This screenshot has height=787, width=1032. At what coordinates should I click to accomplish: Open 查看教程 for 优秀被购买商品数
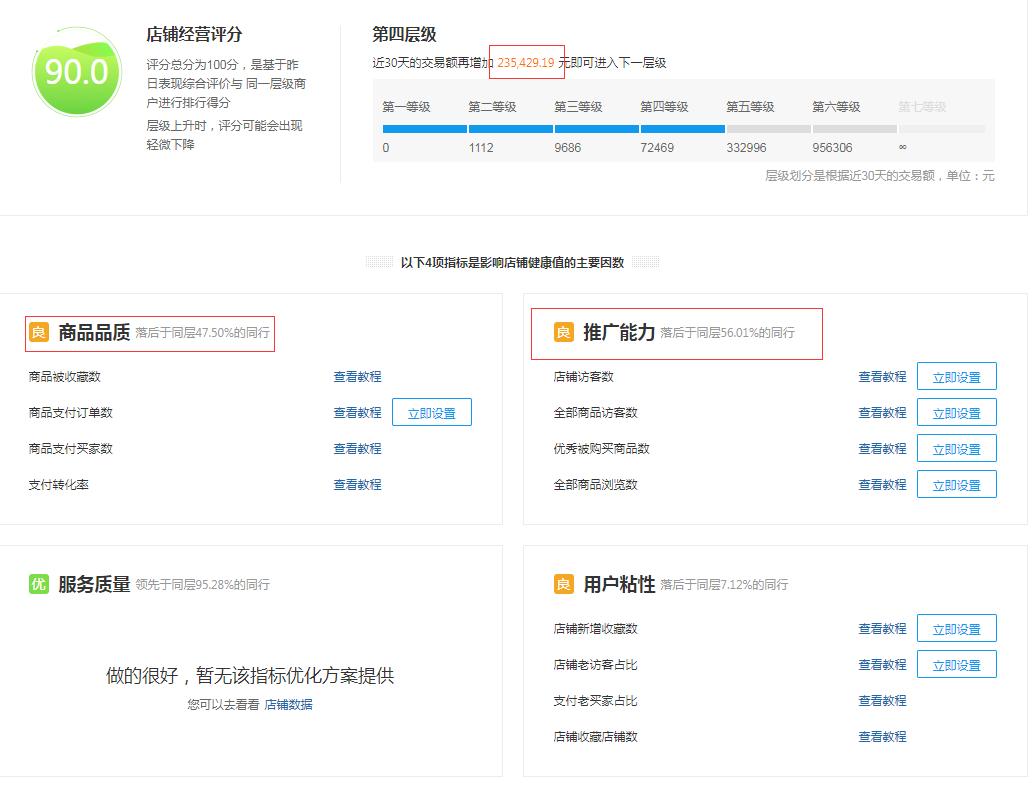[x=881, y=448]
